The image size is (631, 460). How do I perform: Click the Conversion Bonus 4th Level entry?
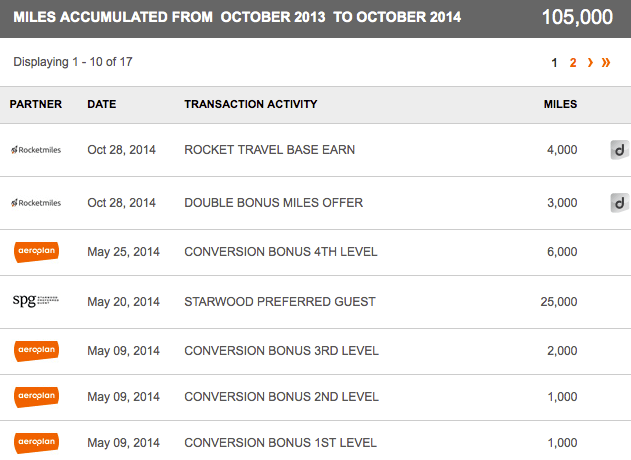[x=281, y=252]
